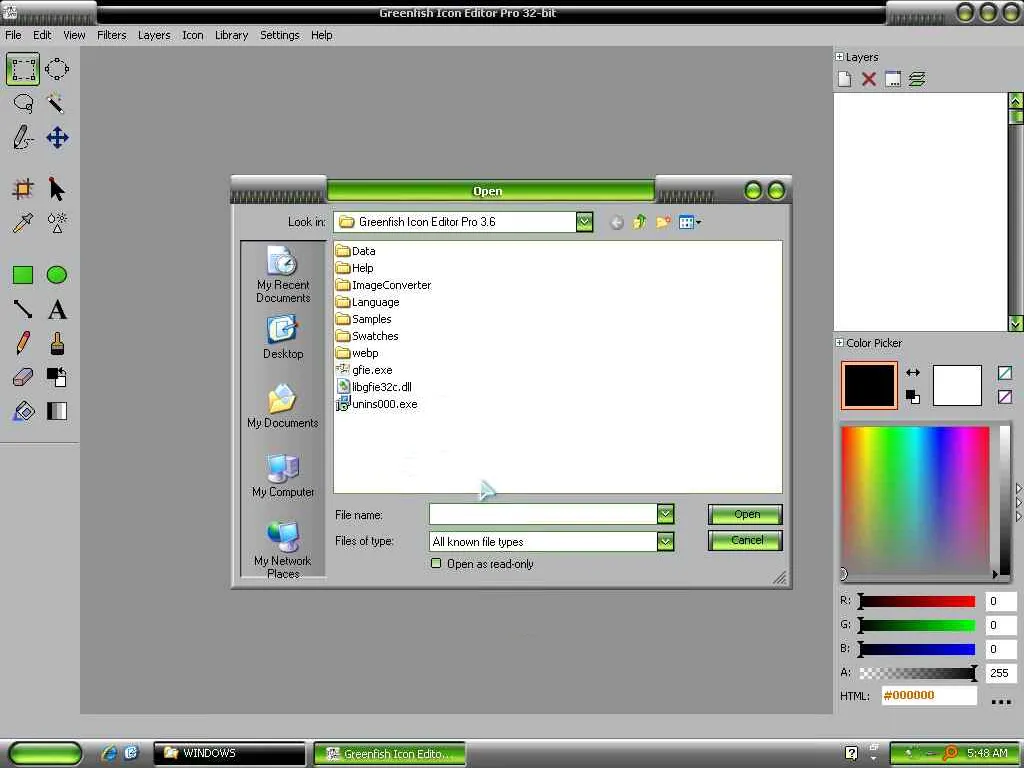Select the Retouch shapes tool
The height and width of the screenshot is (768, 1024).
click(x=57, y=223)
